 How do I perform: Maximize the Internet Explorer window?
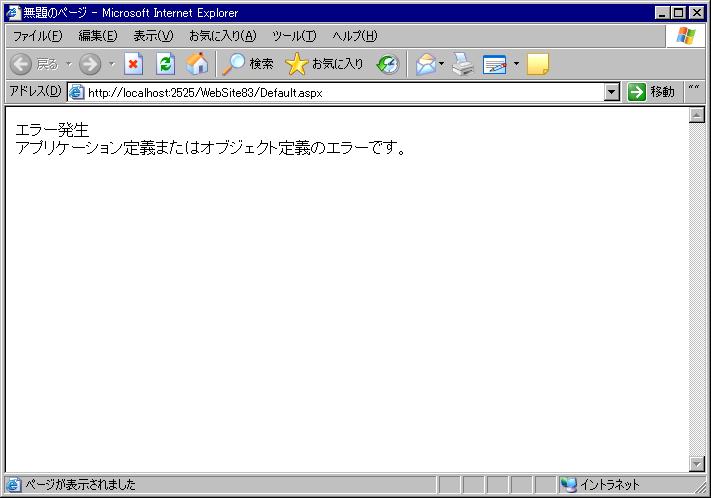[679, 13]
